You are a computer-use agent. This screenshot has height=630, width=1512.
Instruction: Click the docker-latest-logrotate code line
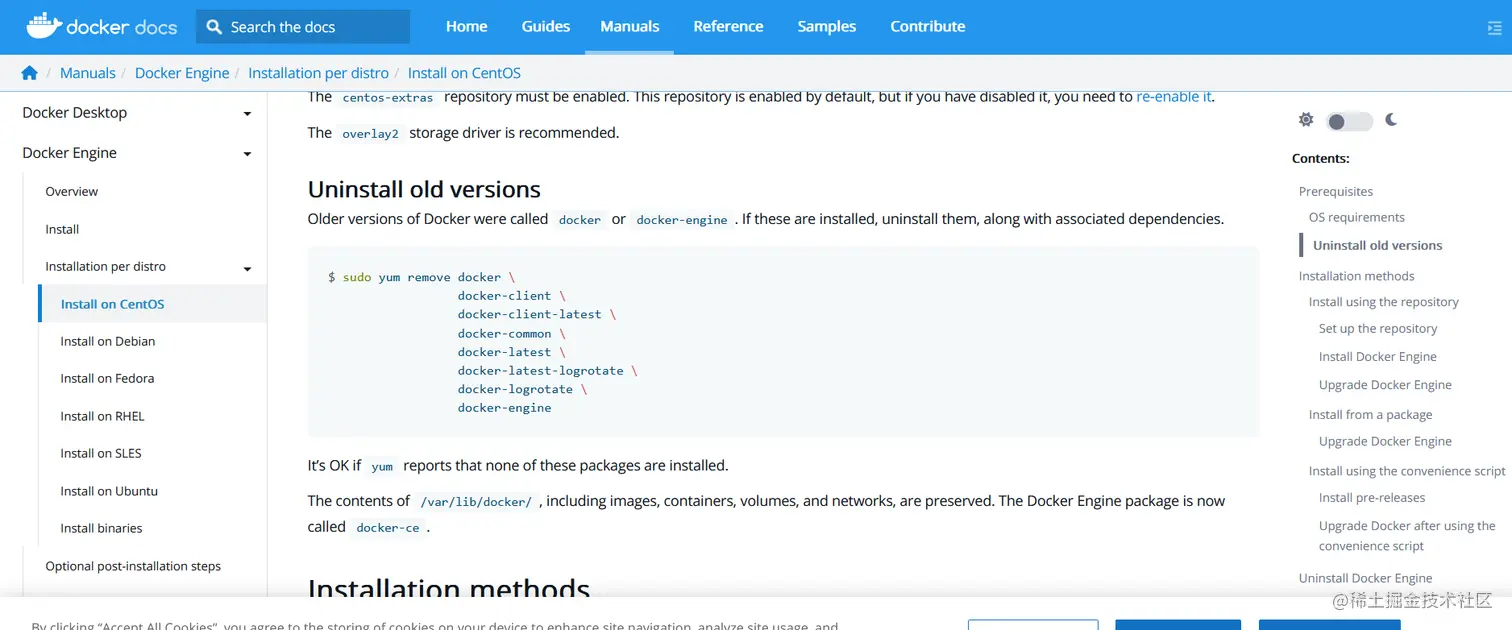coord(548,370)
